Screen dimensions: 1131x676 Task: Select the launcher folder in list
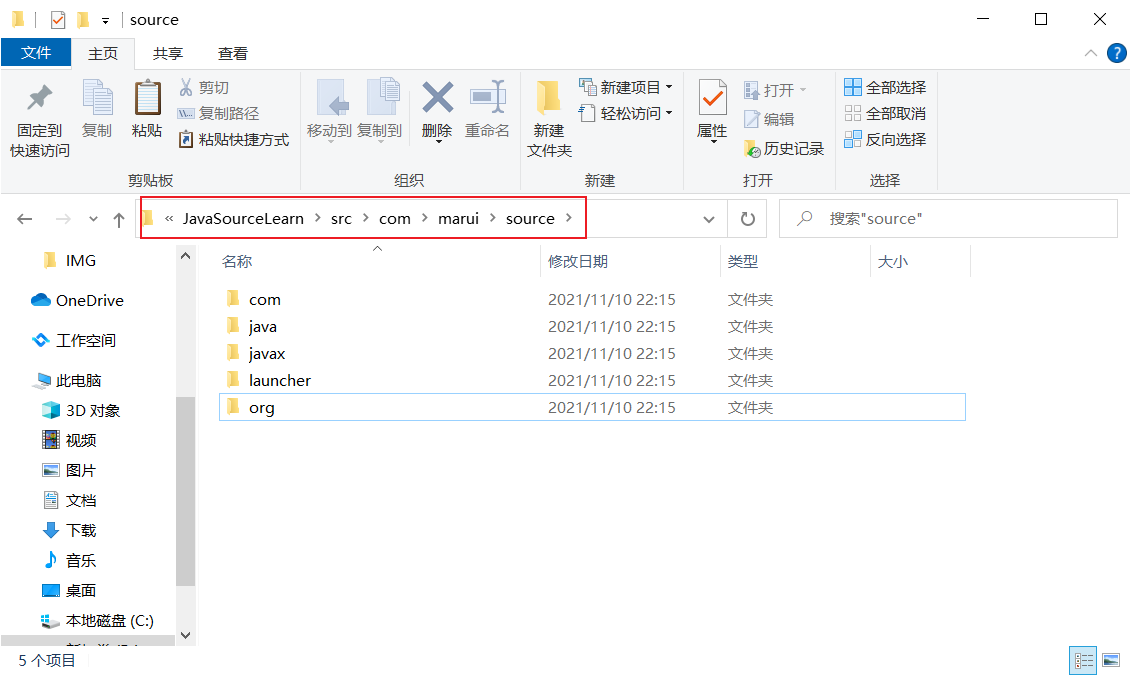coord(279,381)
